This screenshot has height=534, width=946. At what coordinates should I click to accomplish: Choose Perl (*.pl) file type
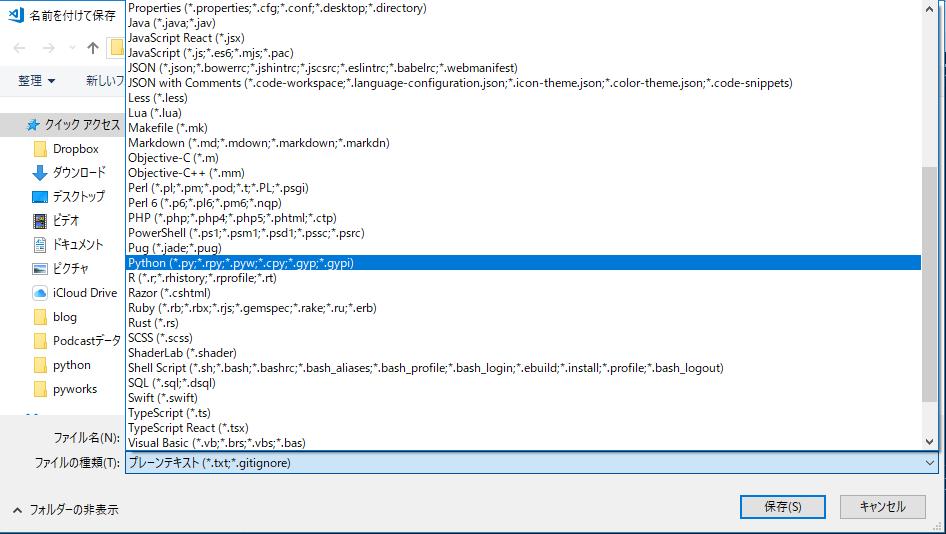pyautogui.click(x=523, y=188)
